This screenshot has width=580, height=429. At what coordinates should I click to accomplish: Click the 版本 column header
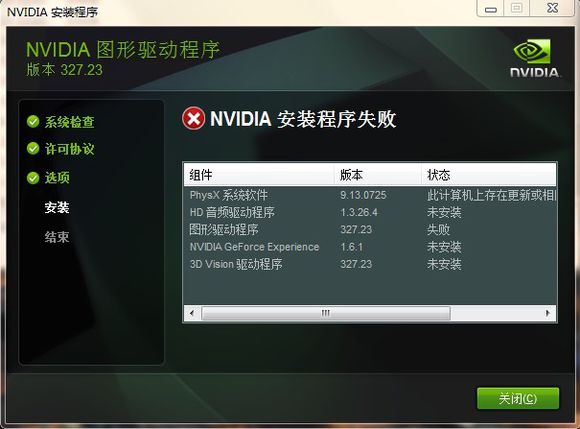(378, 175)
